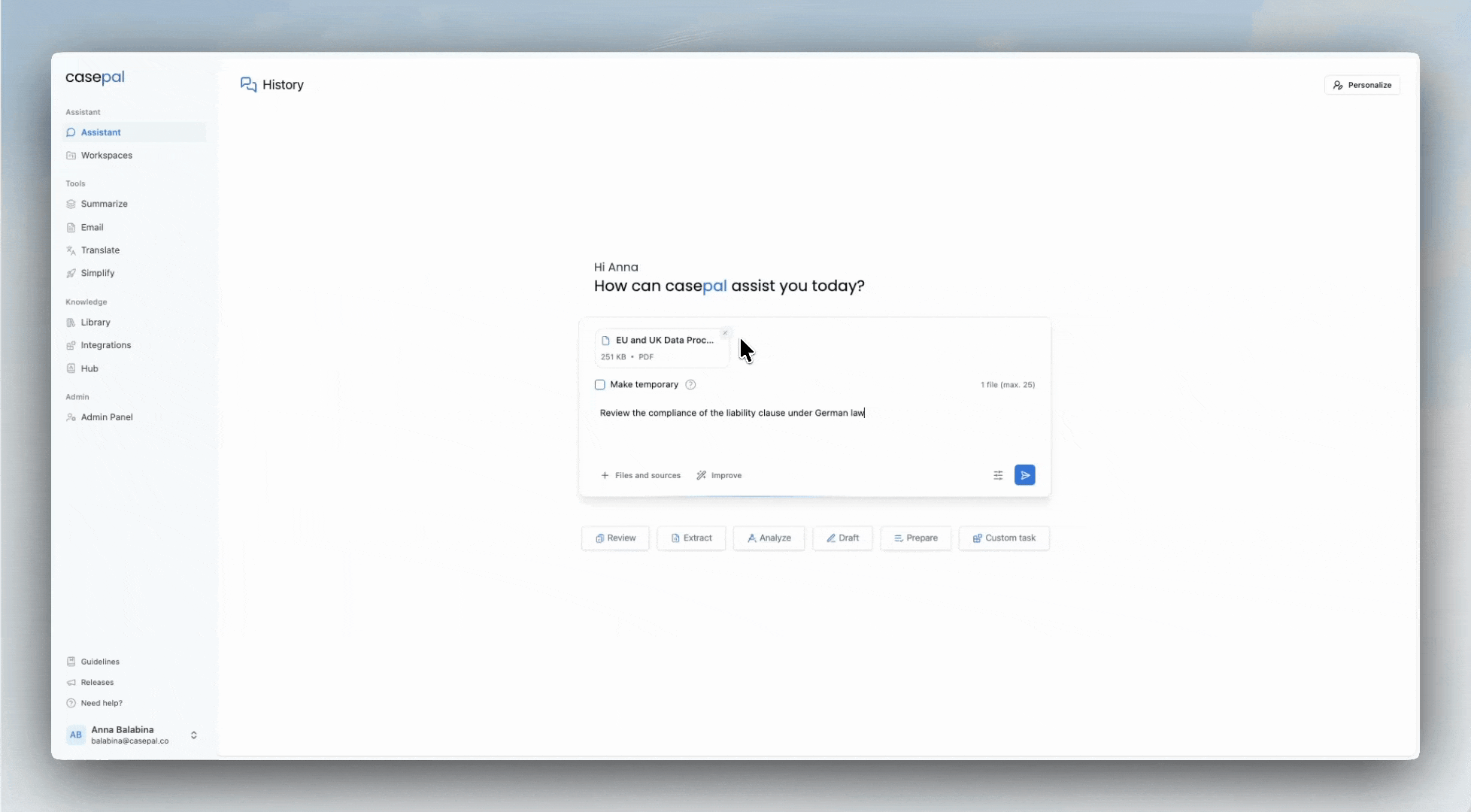Open the Library section
This screenshot has height=812, width=1471.
coord(96,323)
